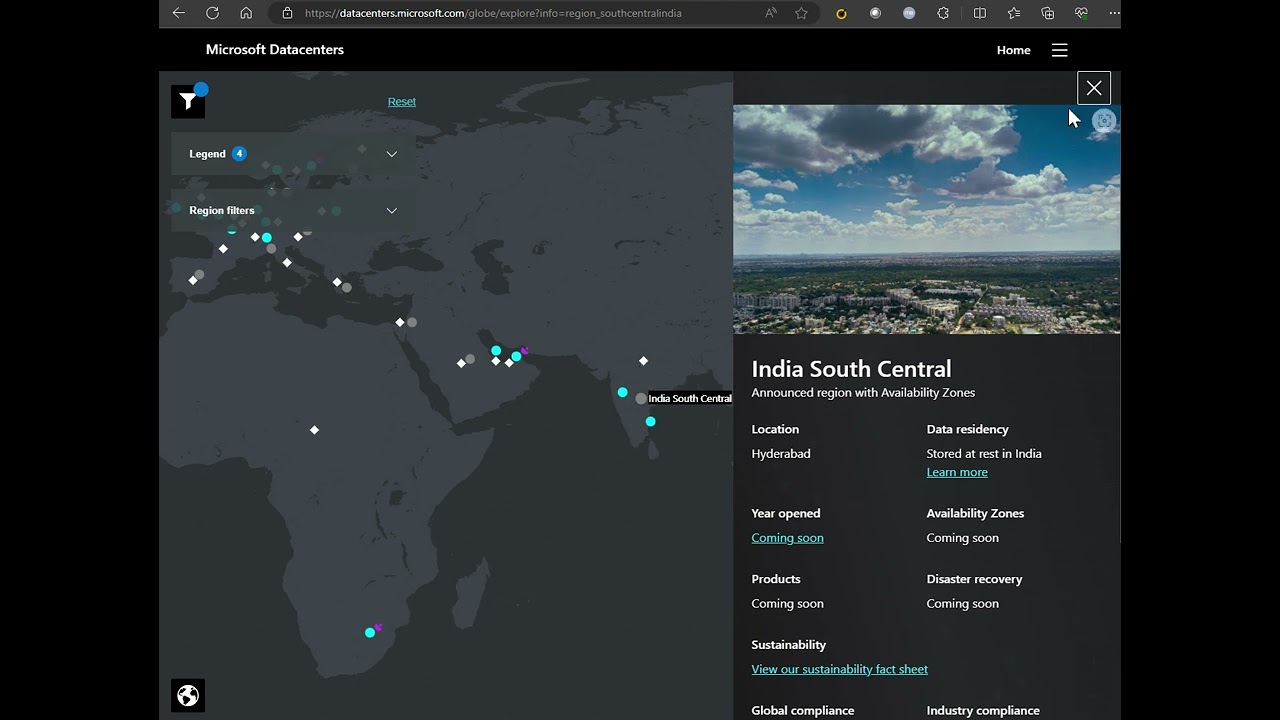Click Availability Zones Coming soon value

coord(962,538)
